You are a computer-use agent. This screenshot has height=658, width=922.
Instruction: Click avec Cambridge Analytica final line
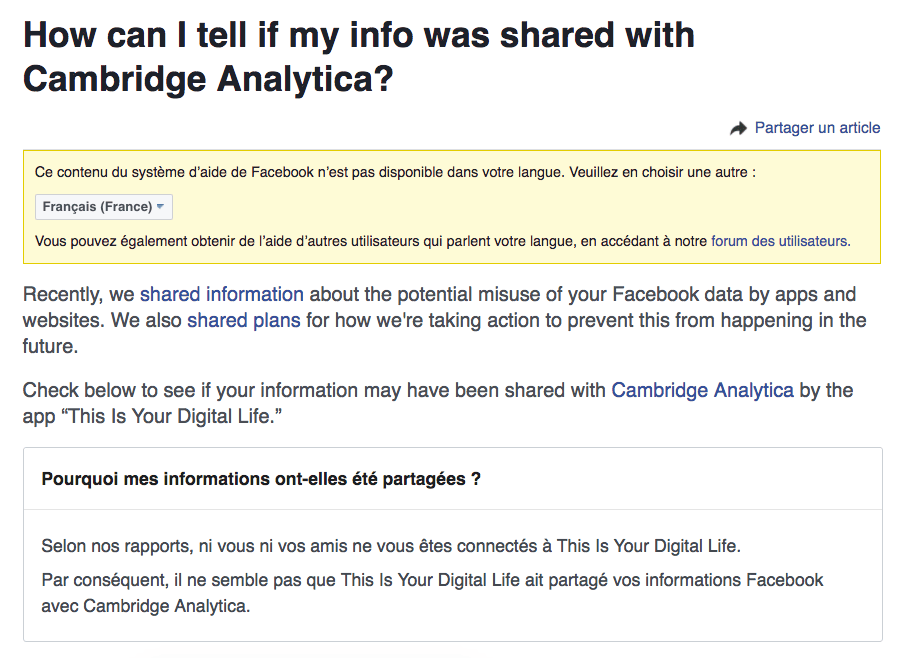pyautogui.click(x=146, y=606)
